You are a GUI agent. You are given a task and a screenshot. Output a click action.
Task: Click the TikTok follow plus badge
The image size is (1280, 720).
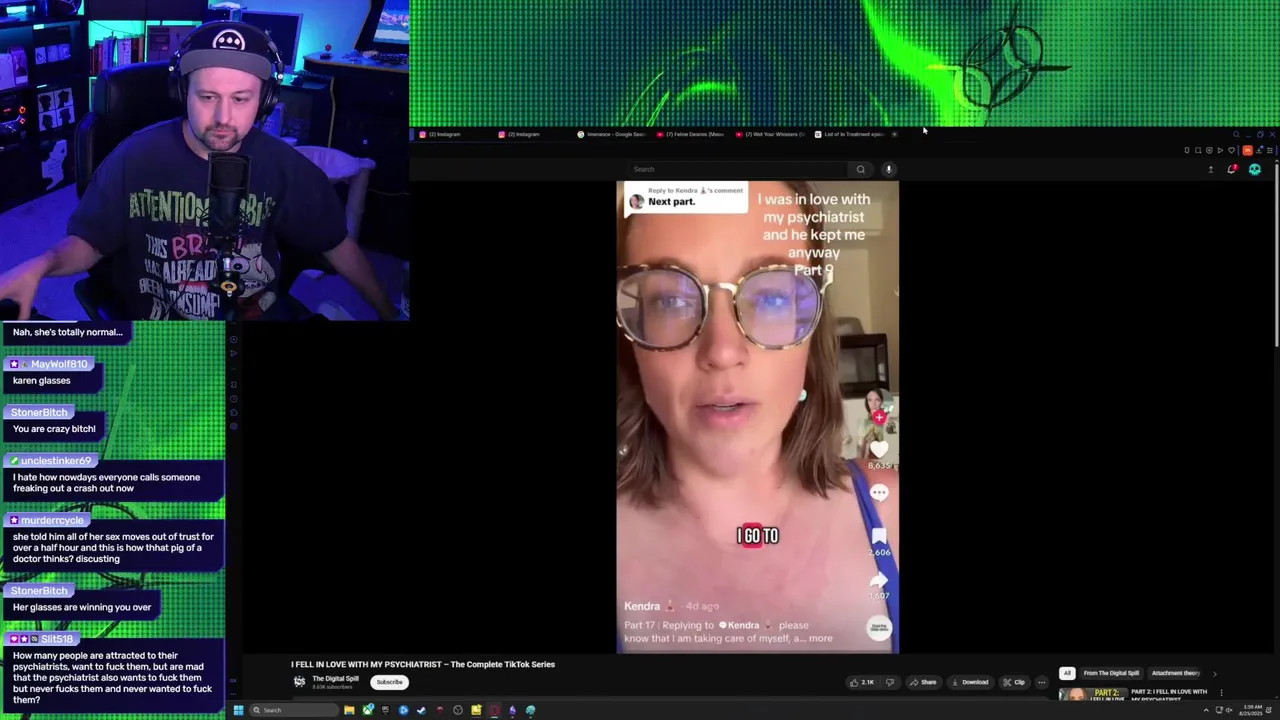click(879, 418)
